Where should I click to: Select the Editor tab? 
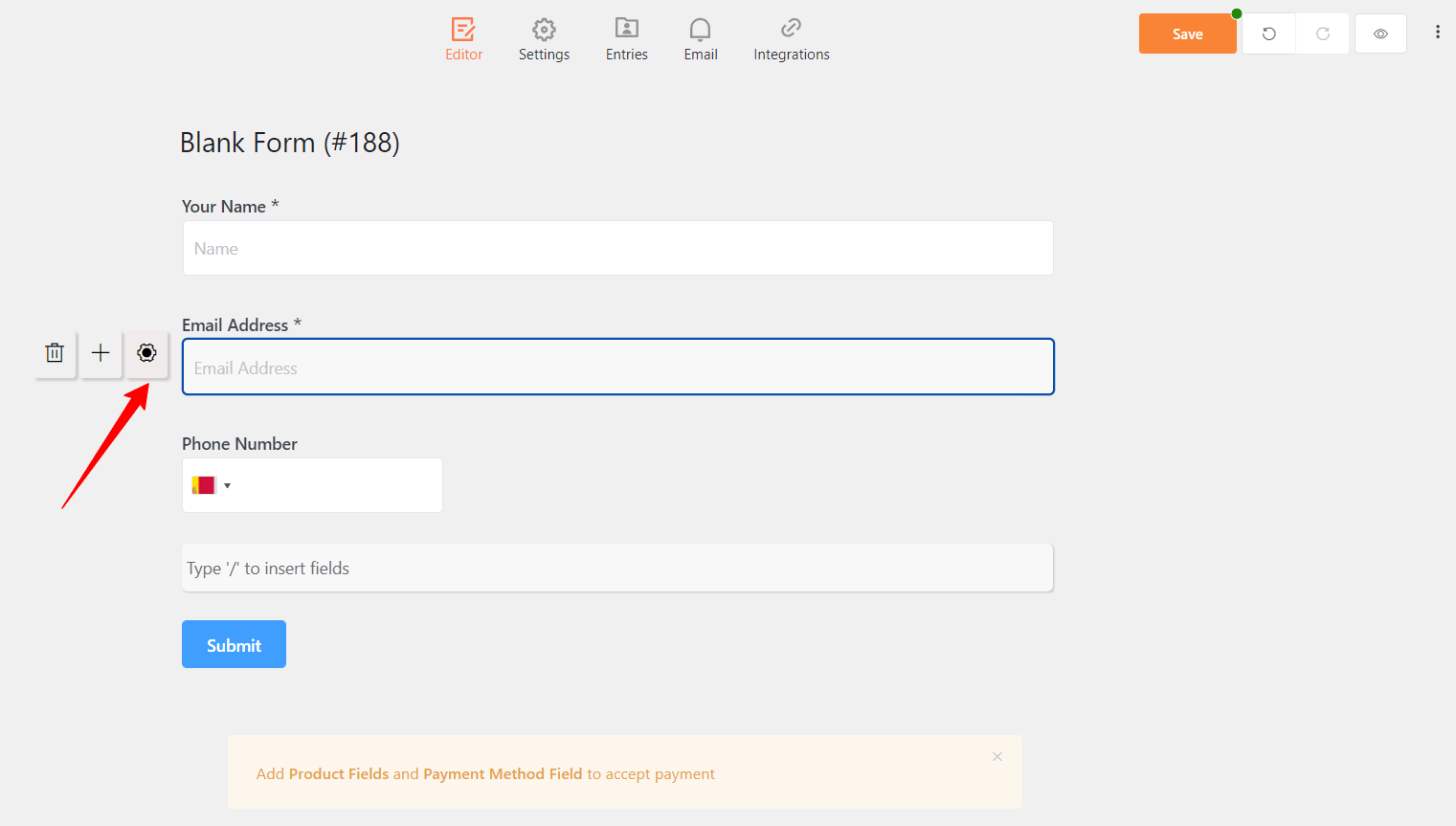(x=463, y=38)
